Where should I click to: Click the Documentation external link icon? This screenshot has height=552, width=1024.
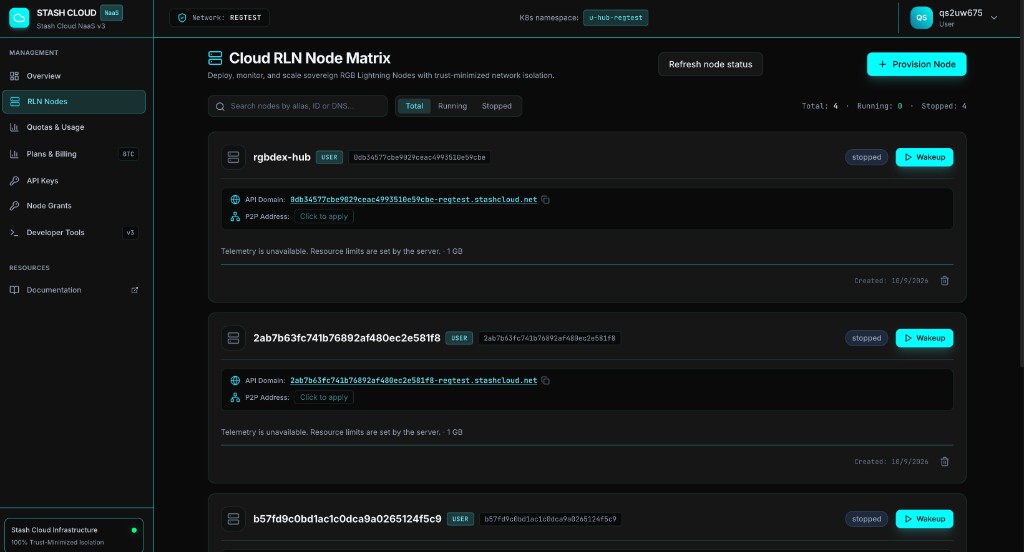click(x=135, y=290)
